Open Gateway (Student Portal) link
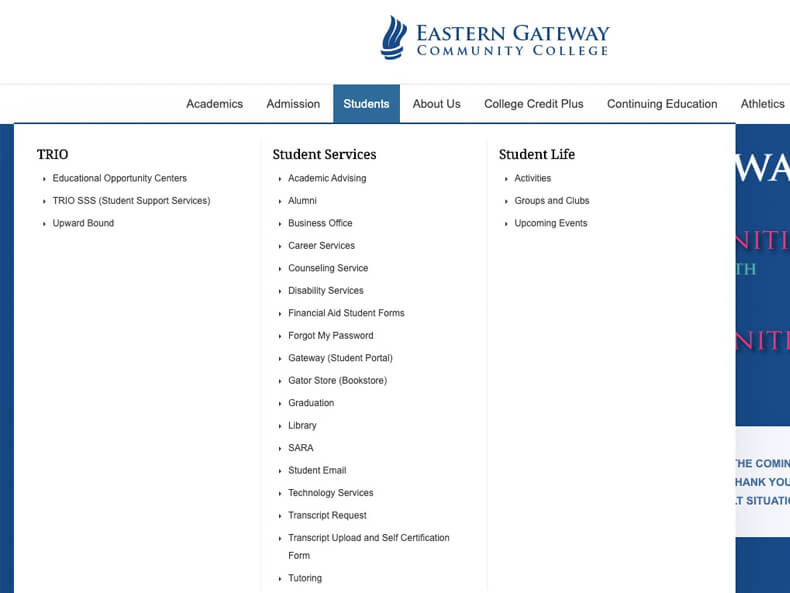The image size is (790, 593). (x=340, y=358)
